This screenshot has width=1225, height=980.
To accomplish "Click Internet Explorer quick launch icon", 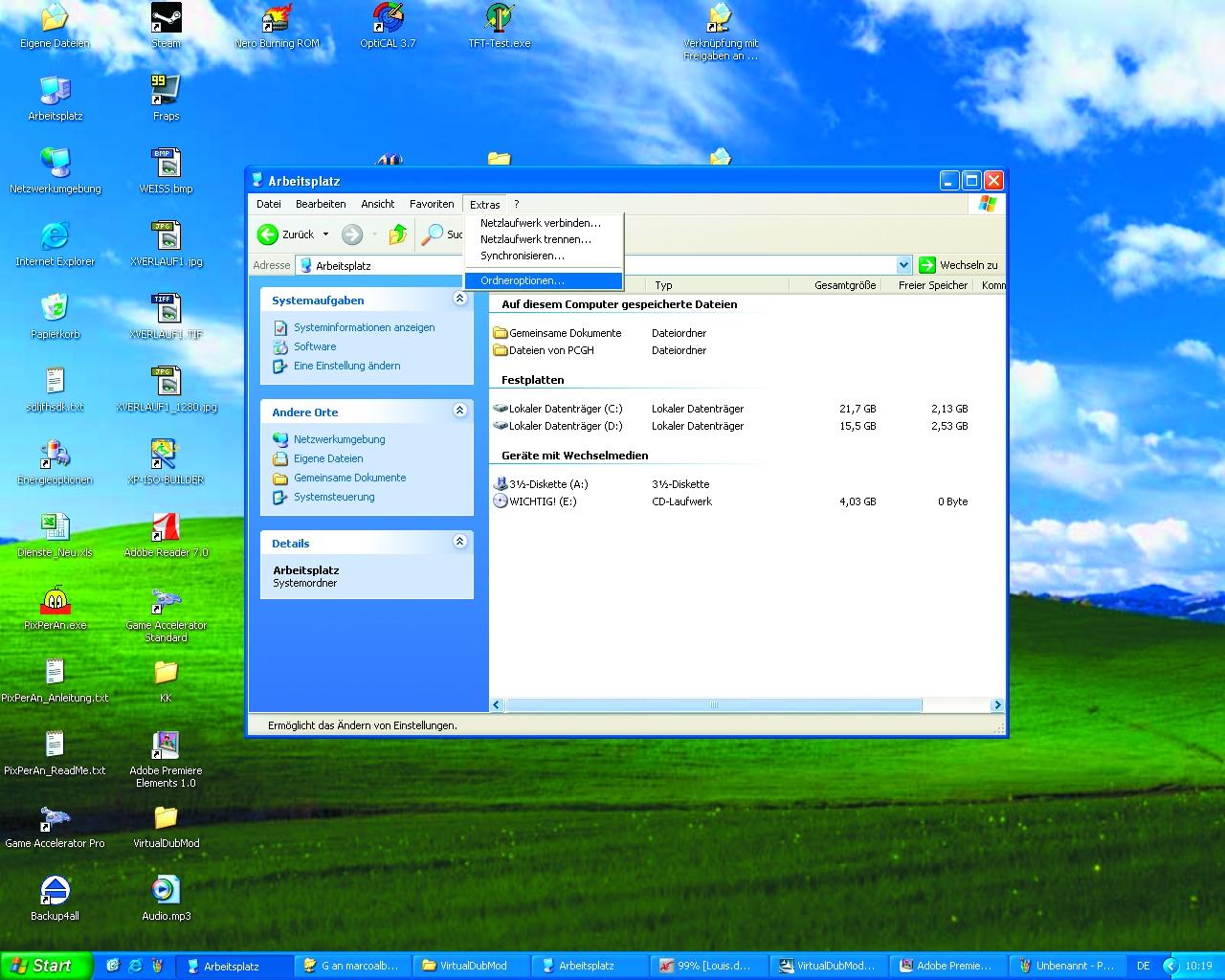I will tap(135, 966).
